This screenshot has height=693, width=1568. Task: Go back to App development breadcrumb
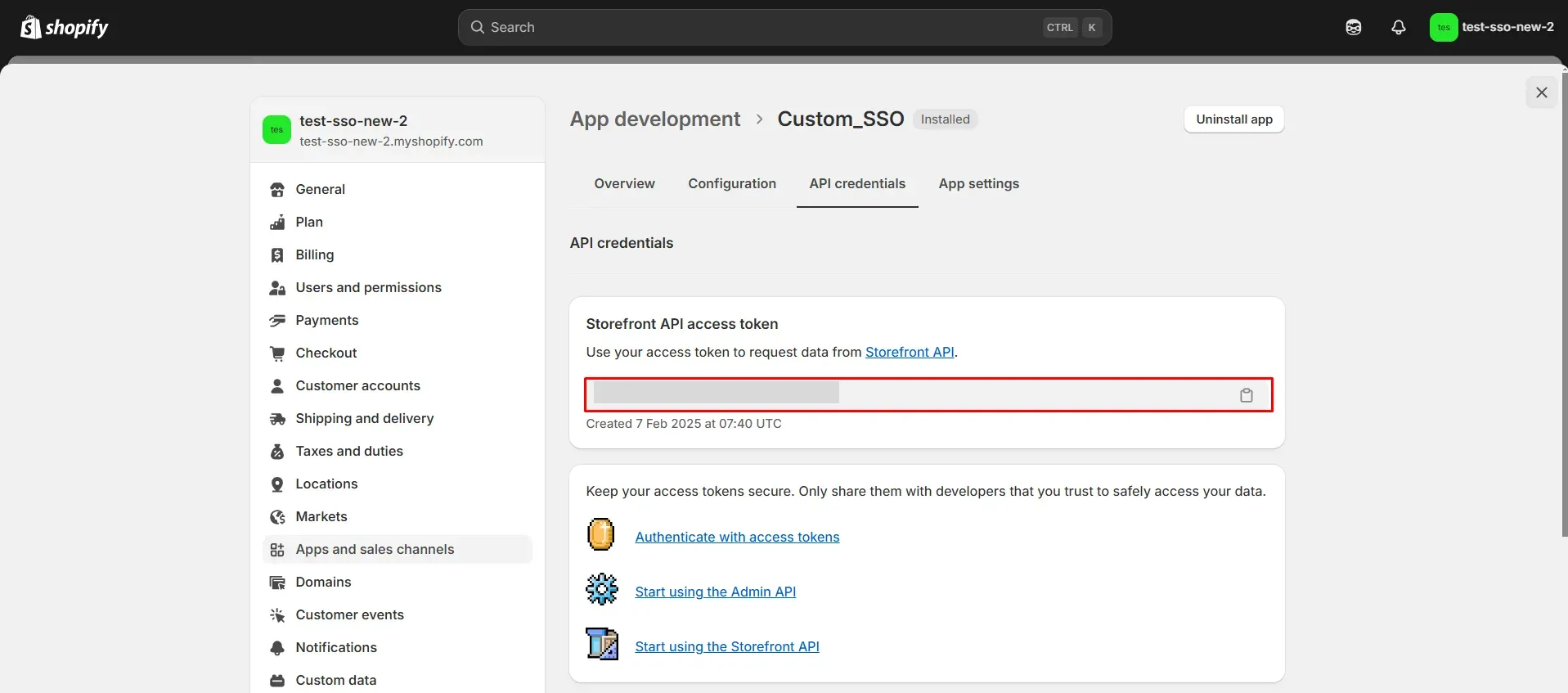(x=655, y=119)
